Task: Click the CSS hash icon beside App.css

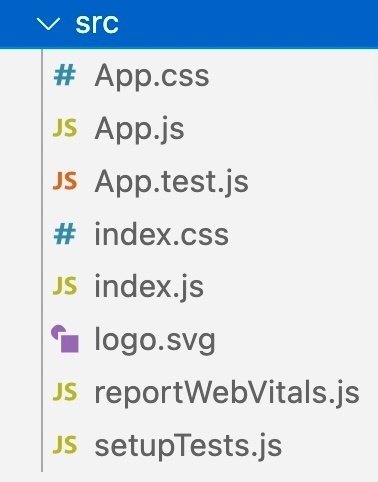Action: coord(65,76)
